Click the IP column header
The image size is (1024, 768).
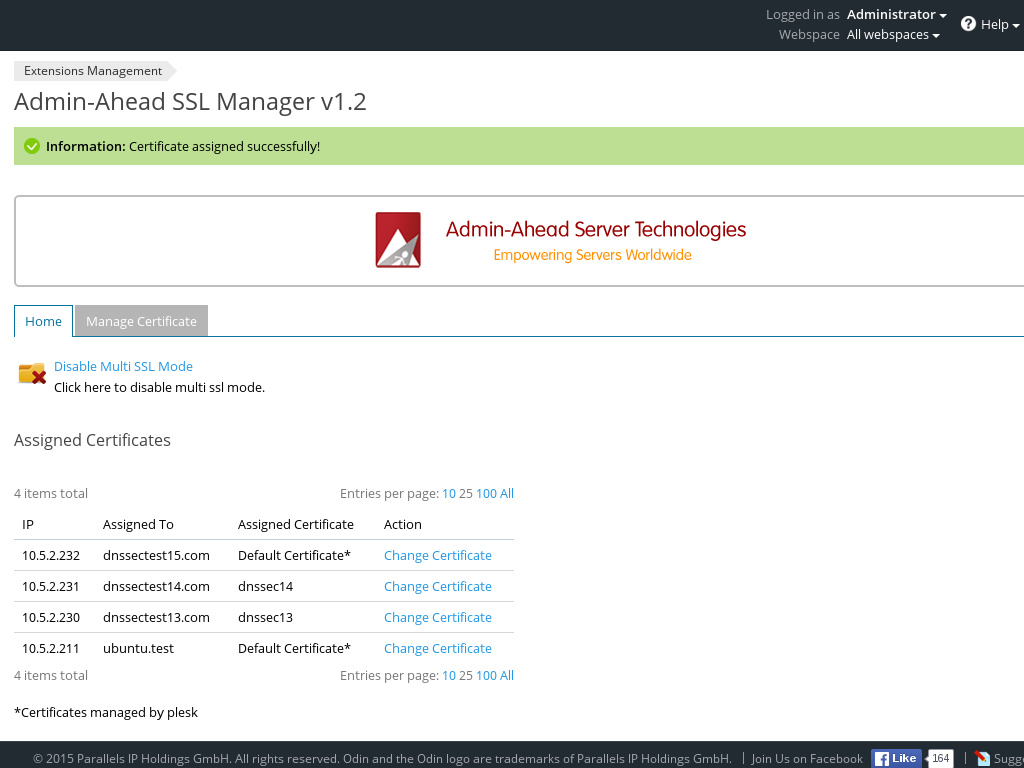(x=28, y=524)
